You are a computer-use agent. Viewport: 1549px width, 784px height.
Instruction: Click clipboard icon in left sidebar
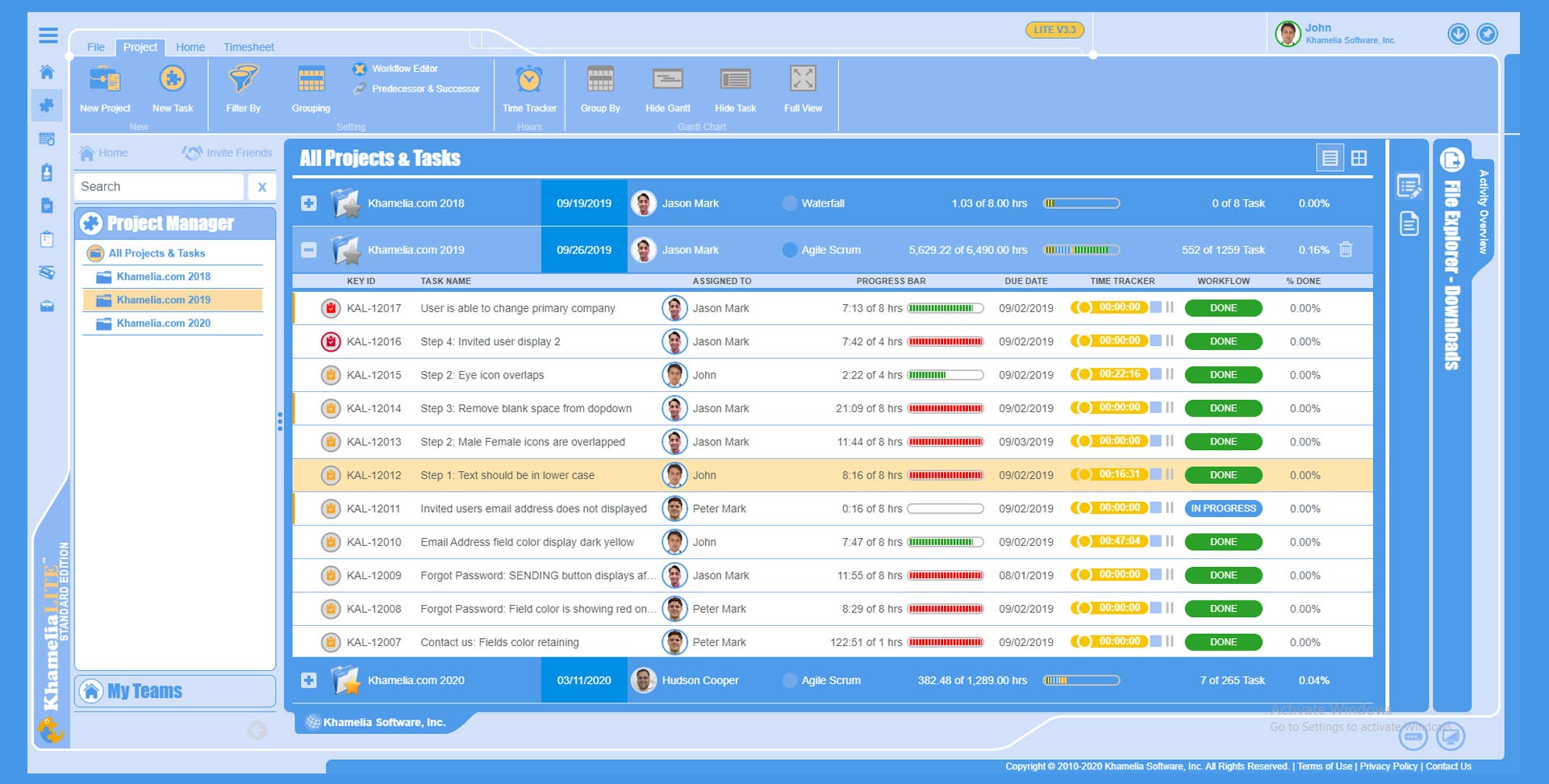[47, 239]
